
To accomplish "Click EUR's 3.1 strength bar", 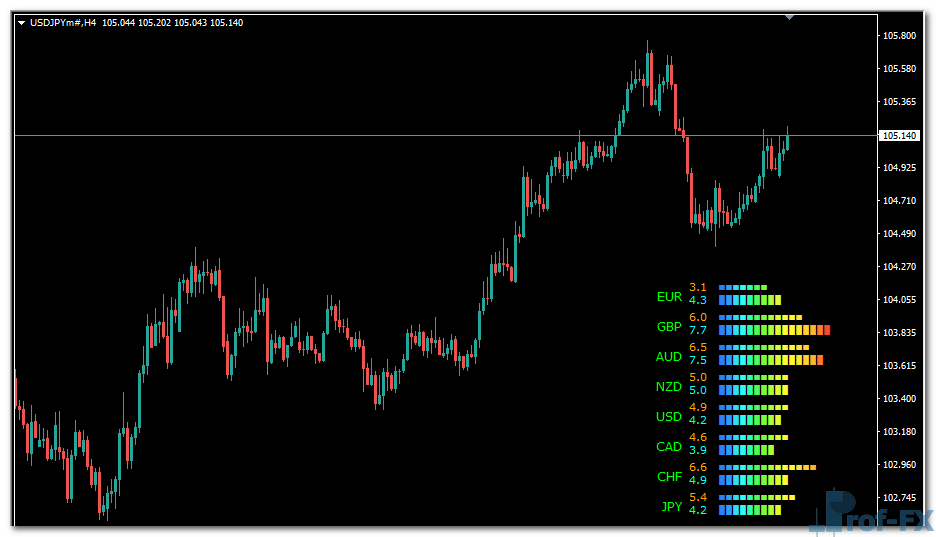I will 743,287.
